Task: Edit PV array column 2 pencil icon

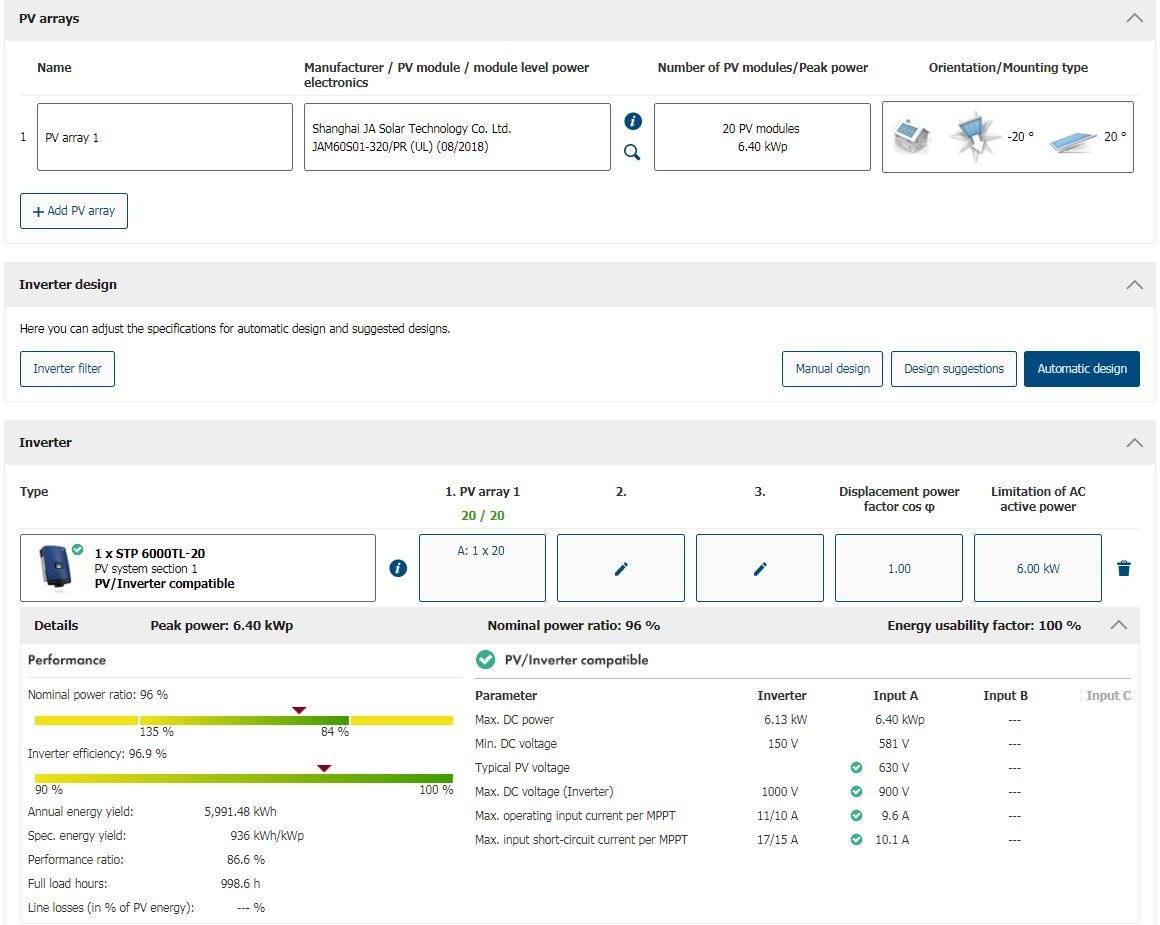Action: click(621, 568)
